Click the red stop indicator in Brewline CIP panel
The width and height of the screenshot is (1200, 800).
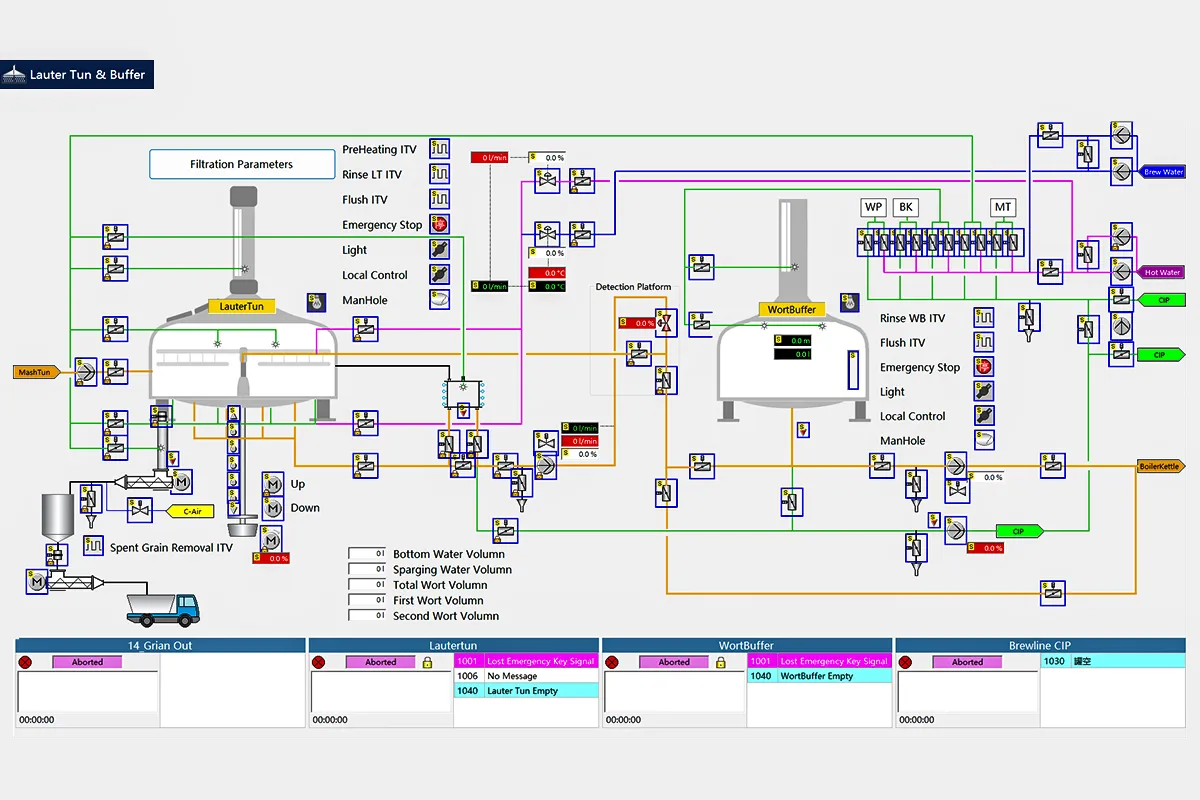[x=906, y=662]
